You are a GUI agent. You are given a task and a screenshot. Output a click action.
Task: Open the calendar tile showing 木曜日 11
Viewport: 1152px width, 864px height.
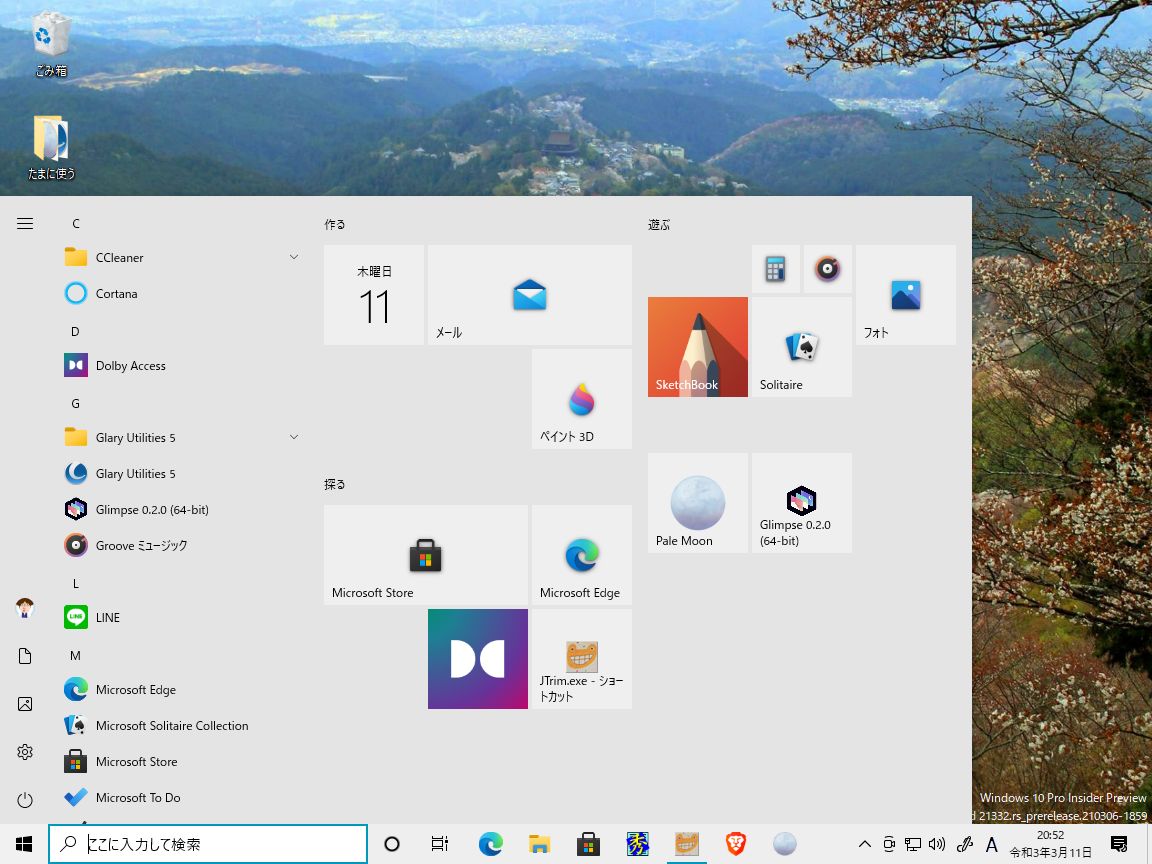tap(374, 295)
